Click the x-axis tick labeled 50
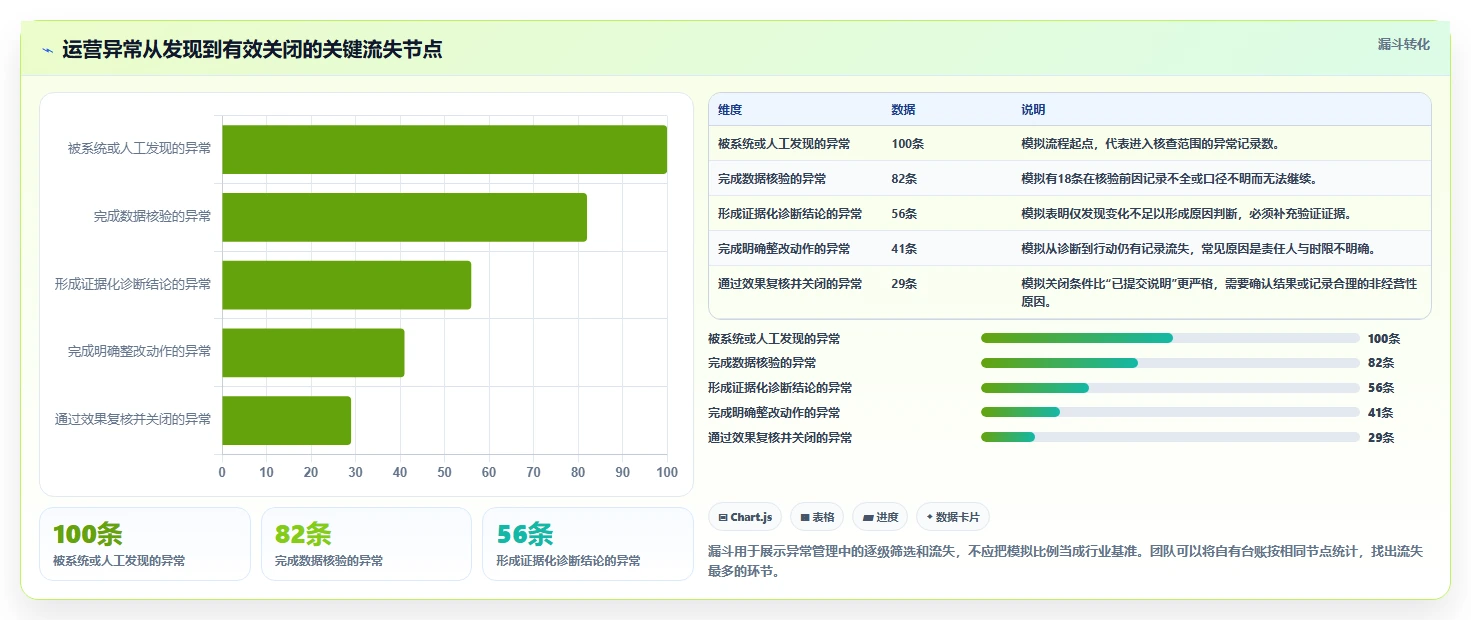The image size is (1471, 620). 444,472
